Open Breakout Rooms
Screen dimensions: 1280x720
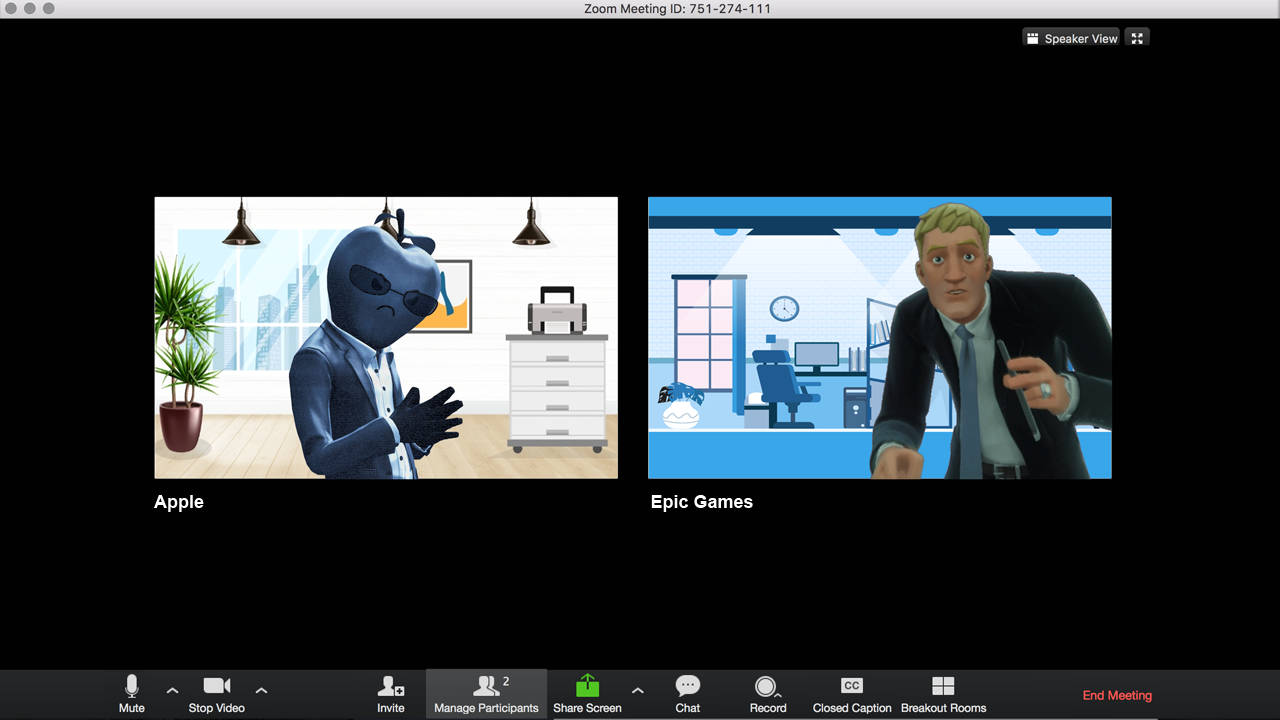click(x=943, y=694)
